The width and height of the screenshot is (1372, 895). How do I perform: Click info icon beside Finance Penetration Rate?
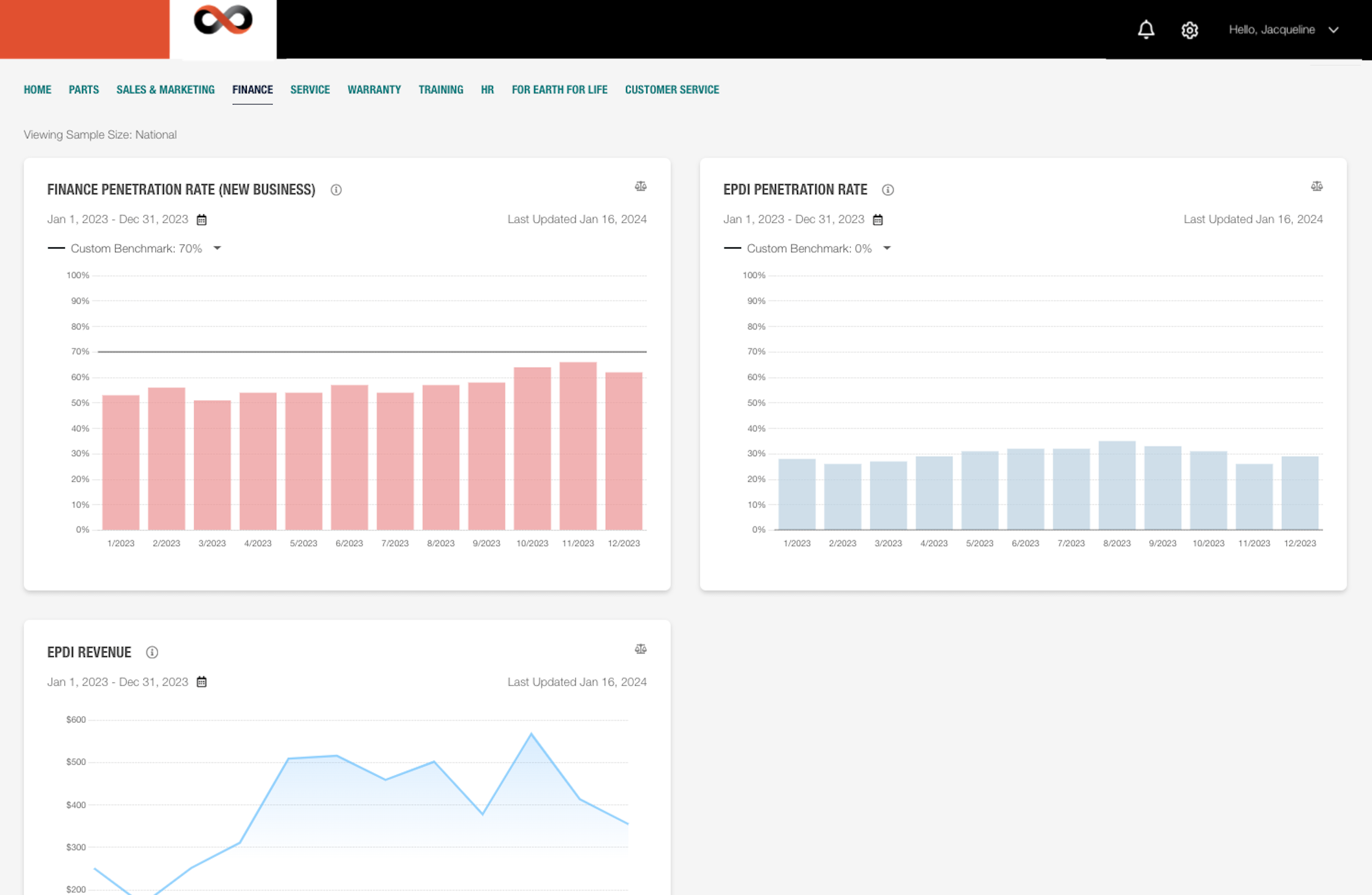coord(336,190)
